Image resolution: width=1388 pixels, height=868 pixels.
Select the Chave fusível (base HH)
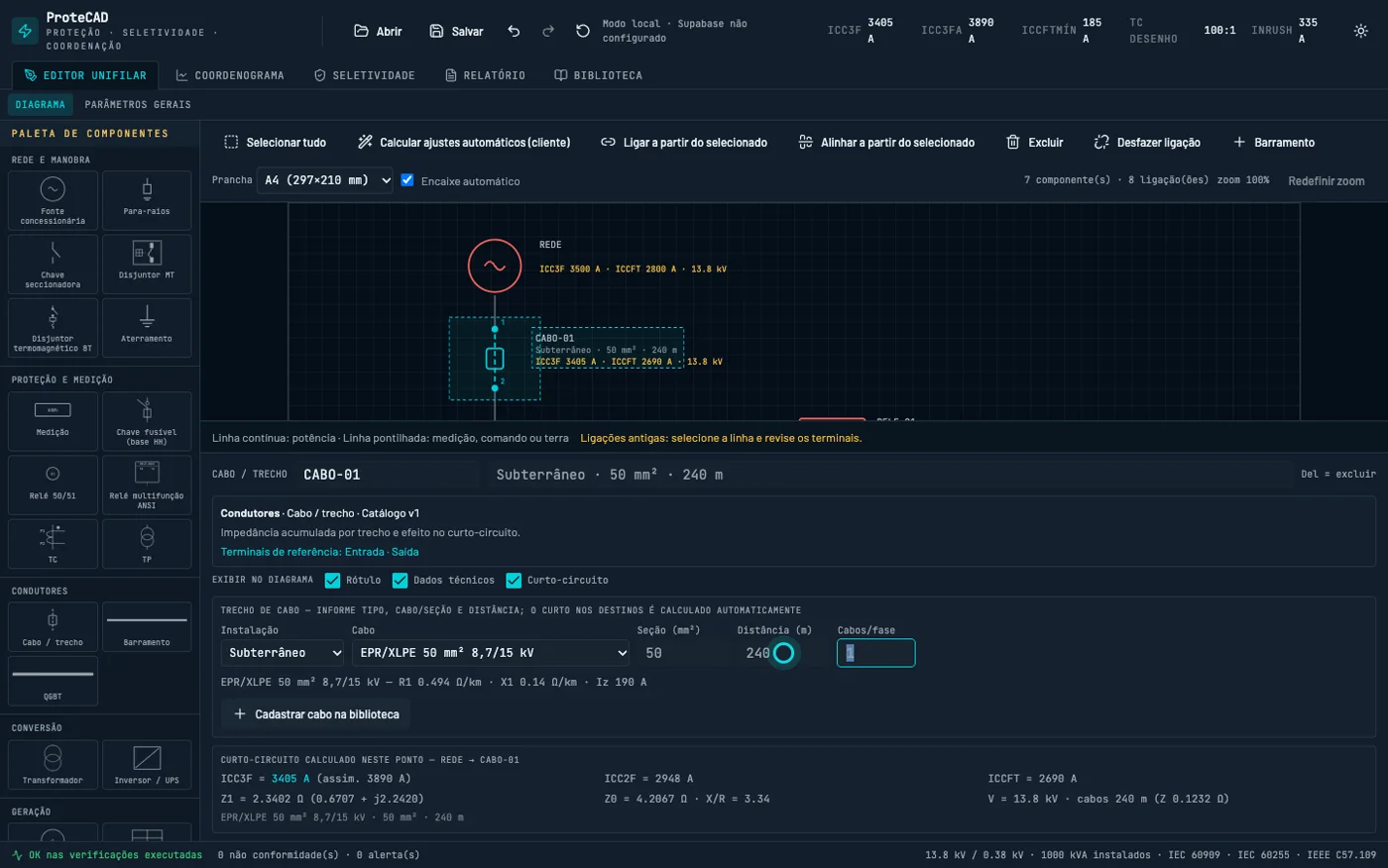coord(147,421)
